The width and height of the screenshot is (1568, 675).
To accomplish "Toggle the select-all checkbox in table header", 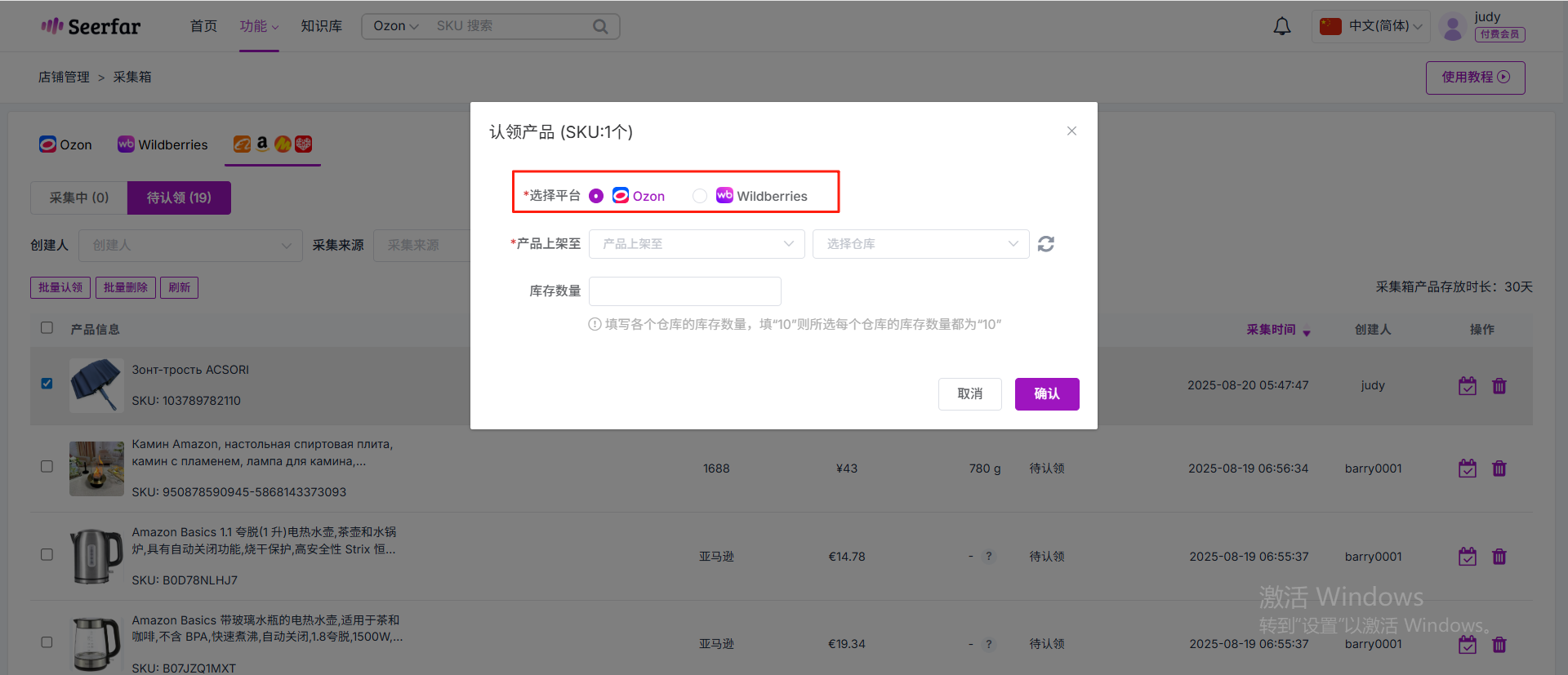I will coord(47,327).
